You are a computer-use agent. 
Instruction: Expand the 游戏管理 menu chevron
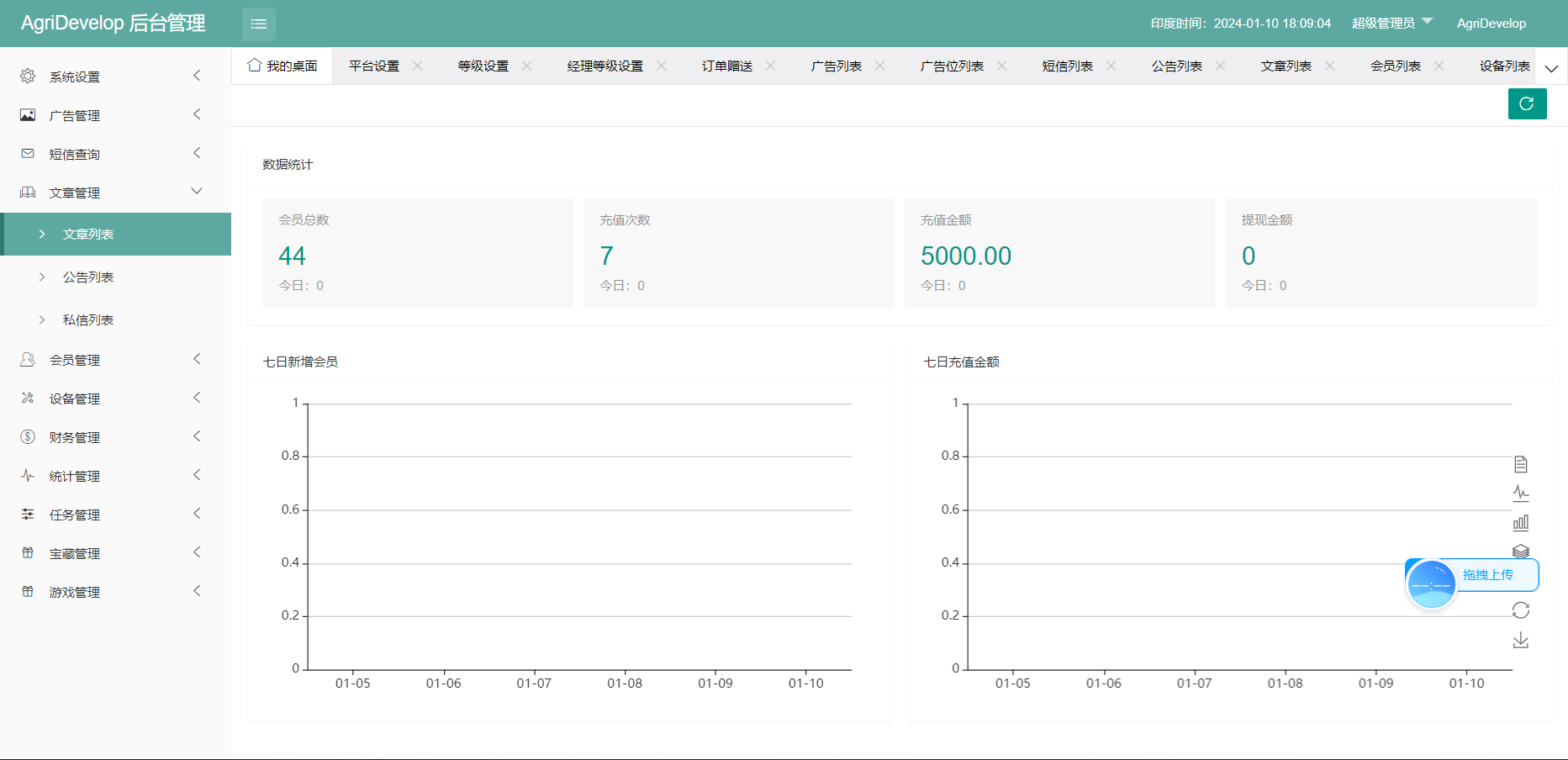coord(197,591)
